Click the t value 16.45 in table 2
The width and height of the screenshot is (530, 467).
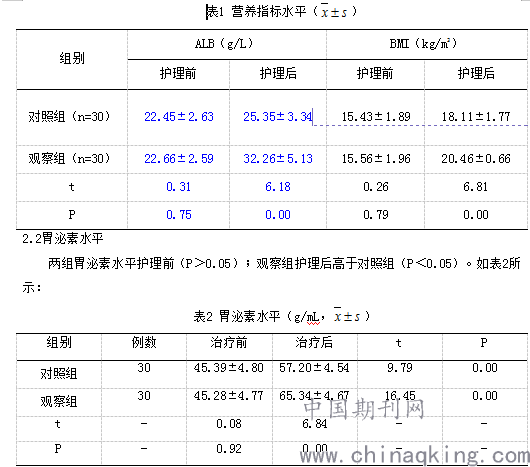(x=400, y=396)
